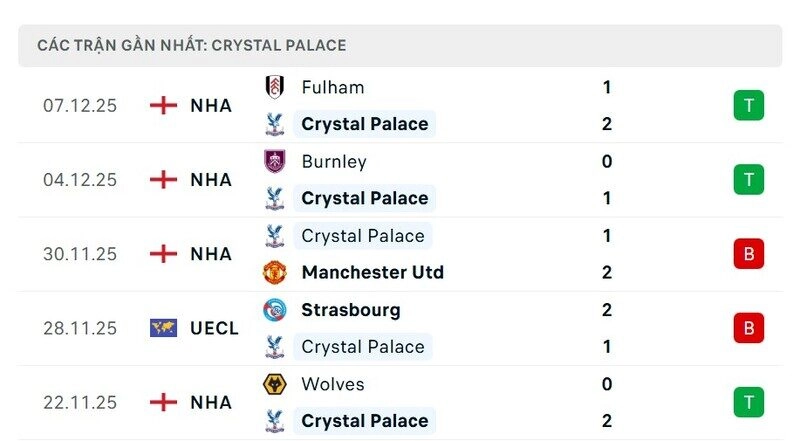Select the 04.12.25 match date
Image resolution: width=800 pixels, height=441 pixels.
(80, 180)
